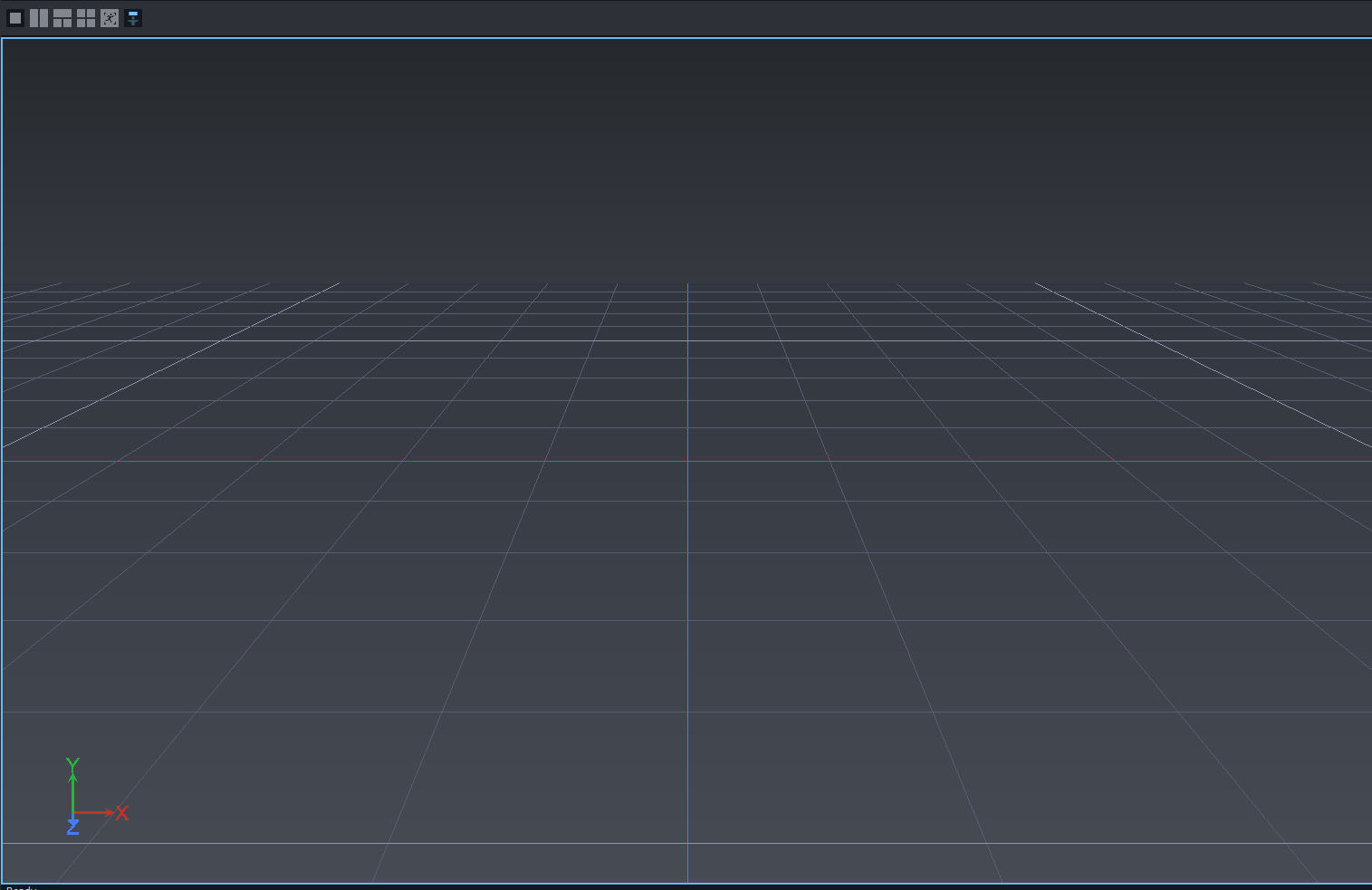
Task: Click the running figure frame icon
Action: (110, 18)
